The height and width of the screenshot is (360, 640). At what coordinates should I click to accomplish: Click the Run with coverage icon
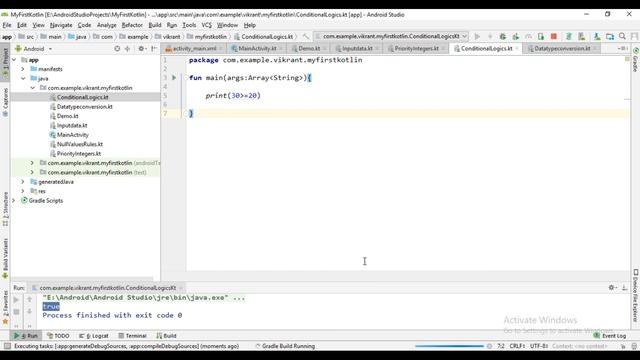[x=516, y=36]
